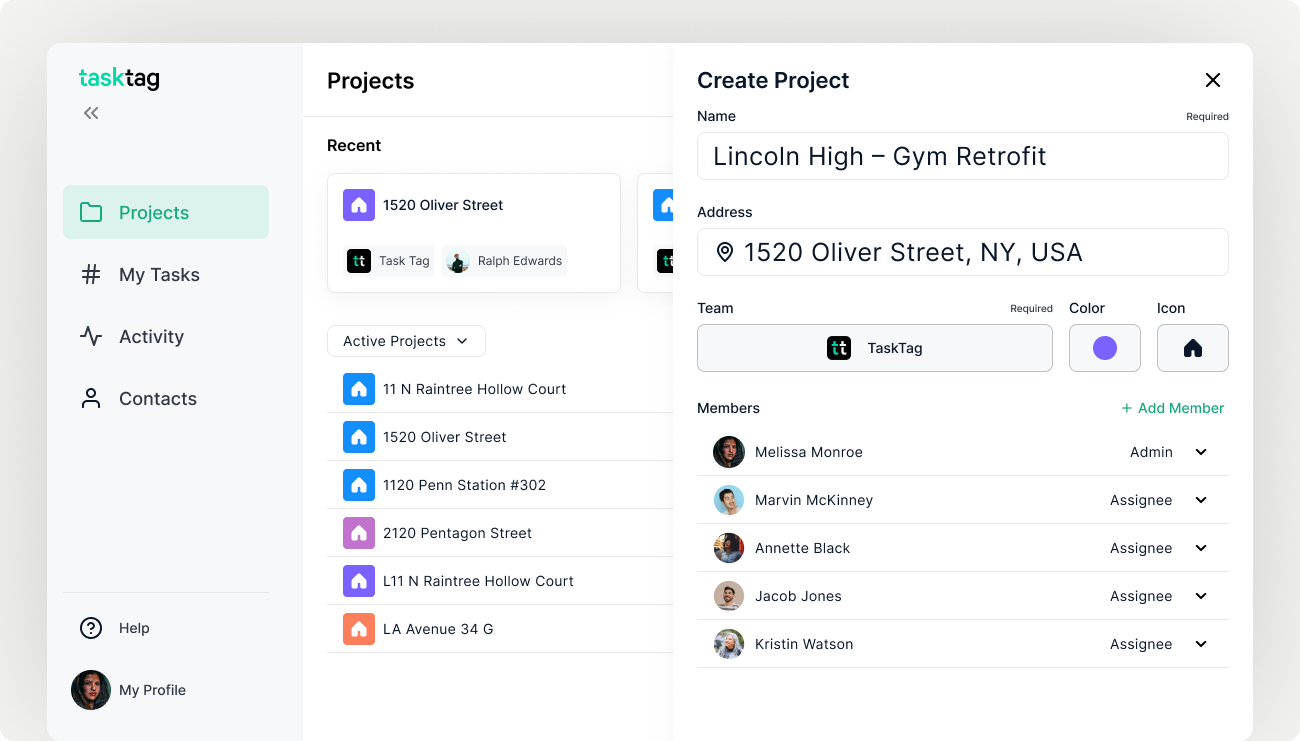Open the Active Projects dropdown
The height and width of the screenshot is (741, 1300).
pyautogui.click(x=406, y=341)
